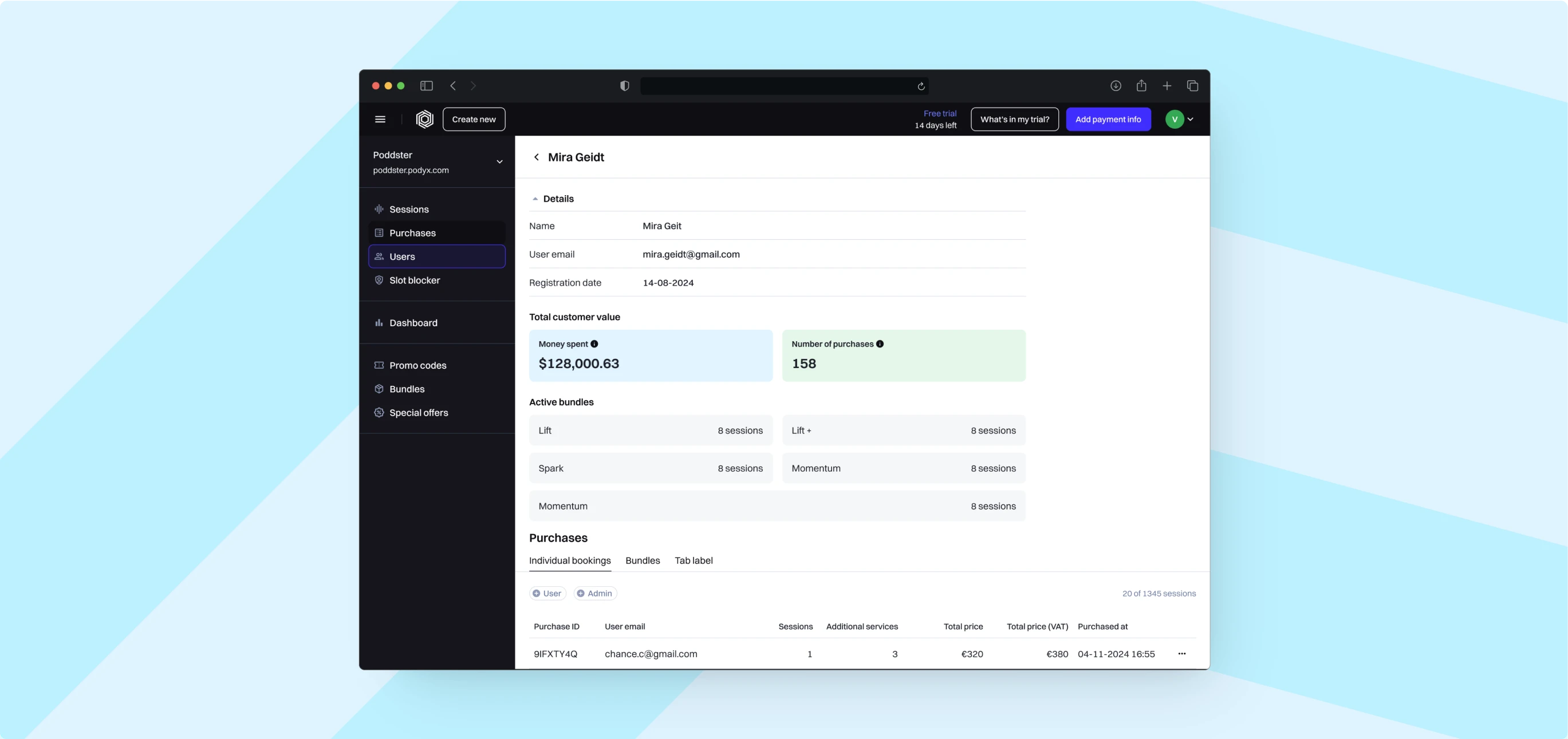This screenshot has height=739, width=1568.
Task: Go back using arrow beside Mira Geidt
Action: [x=536, y=157]
